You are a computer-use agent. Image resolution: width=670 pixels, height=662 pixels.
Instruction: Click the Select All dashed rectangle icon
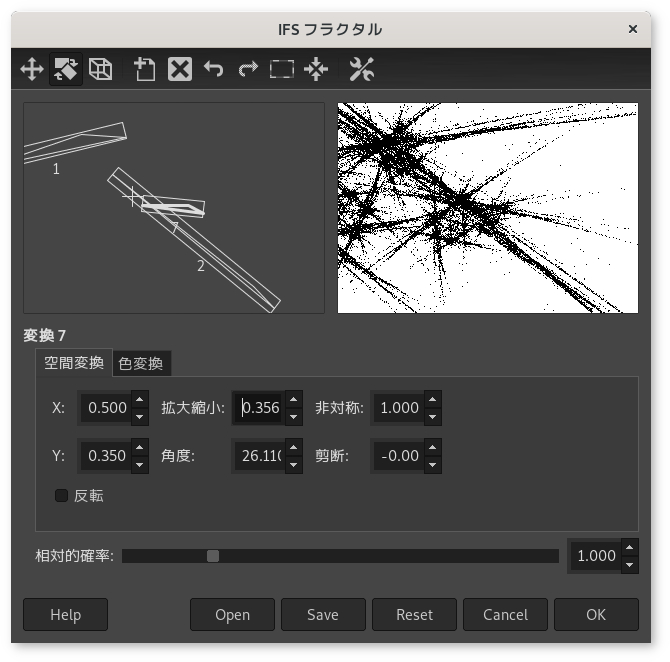click(282, 69)
